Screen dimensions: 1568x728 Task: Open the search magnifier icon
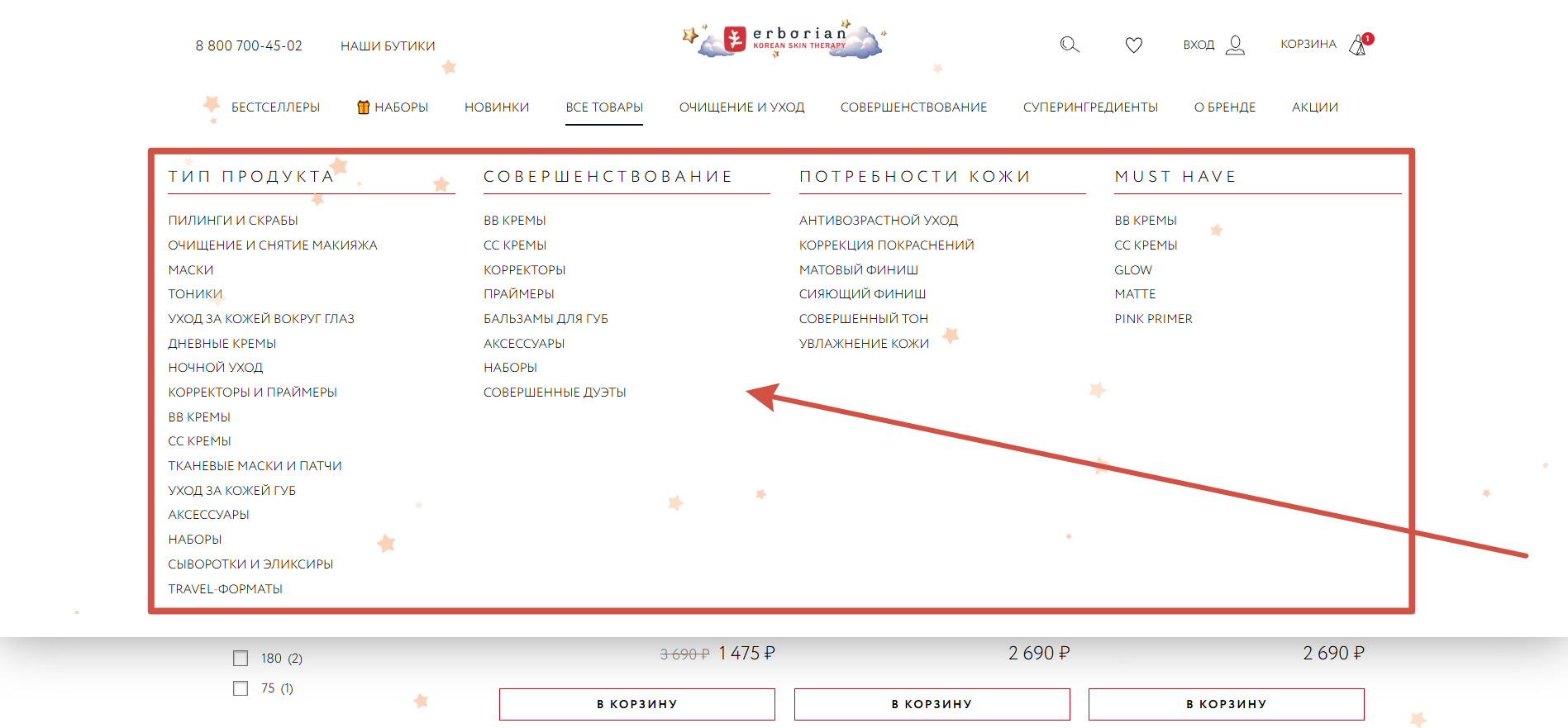tap(1070, 45)
